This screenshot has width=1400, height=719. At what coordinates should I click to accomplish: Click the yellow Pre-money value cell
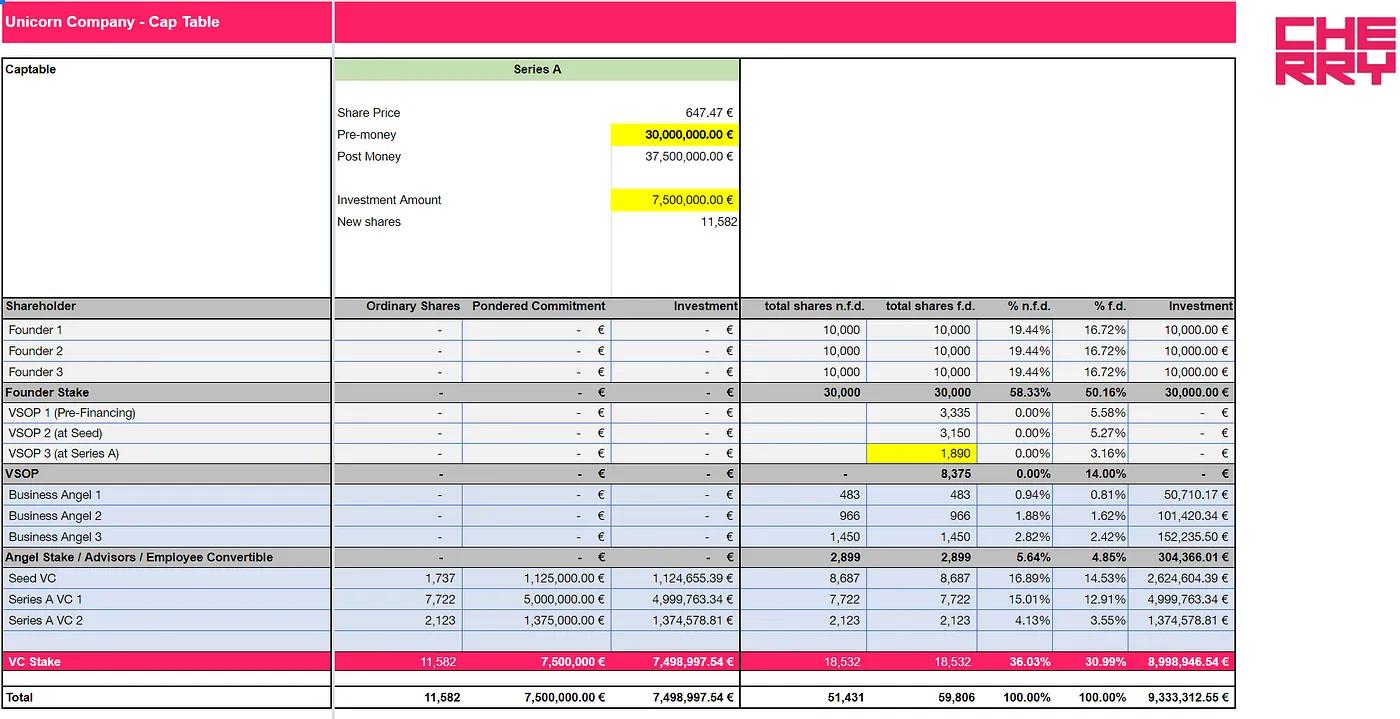click(675, 135)
